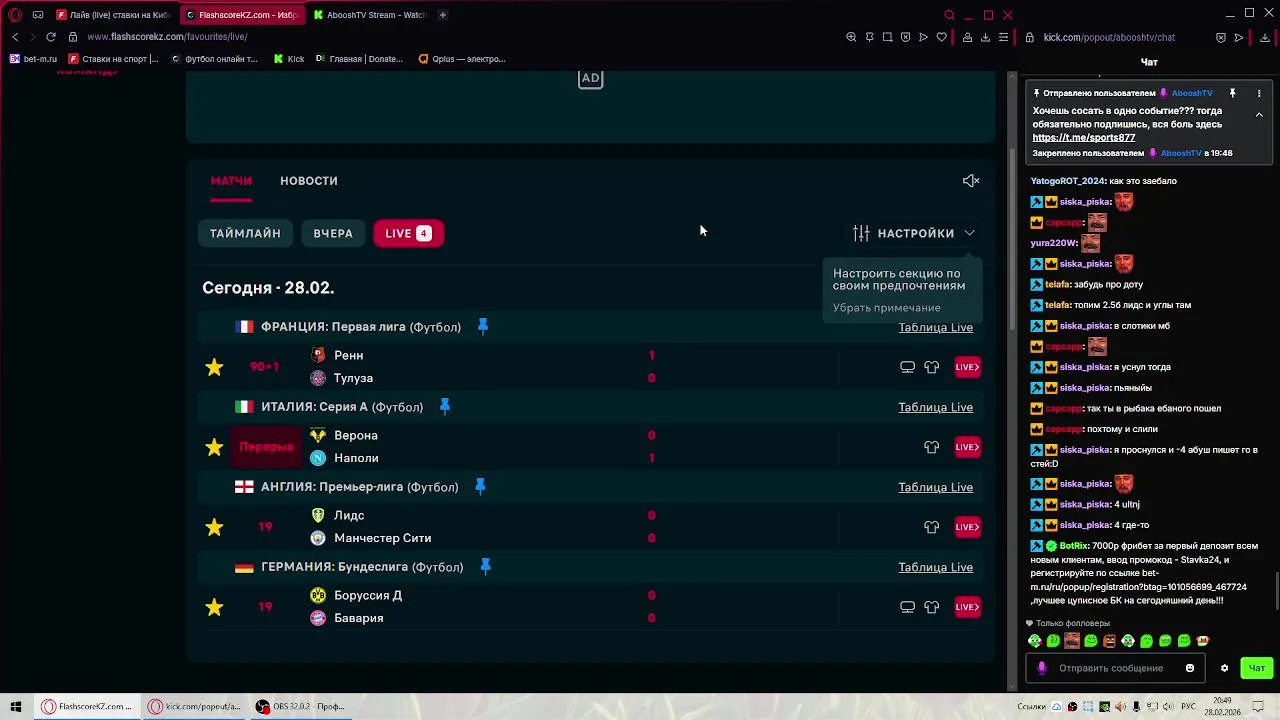Screen dimensions: 1280x720
Task: Reload the Flashscore page
Action: coord(51,37)
